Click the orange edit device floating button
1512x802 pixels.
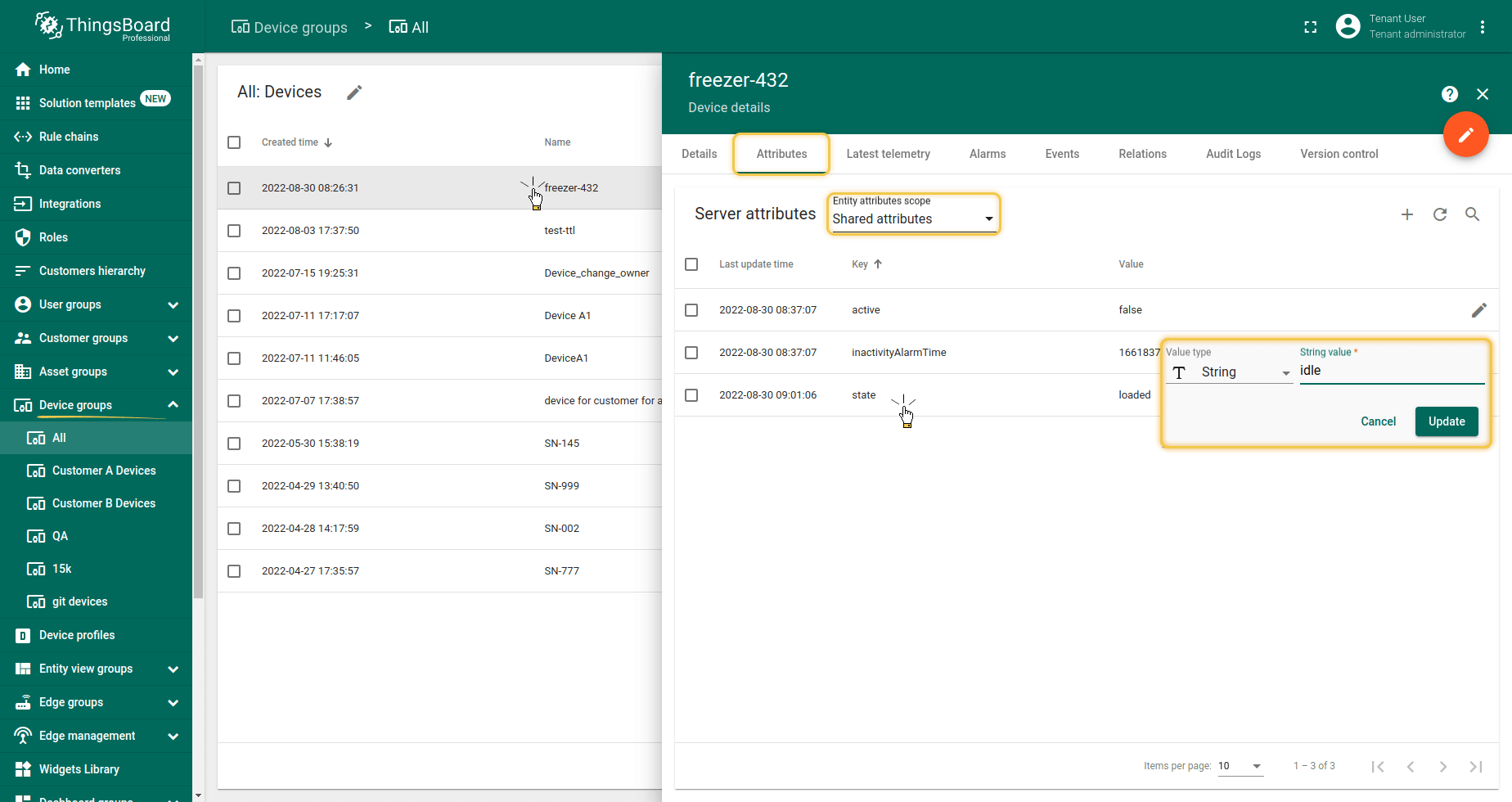click(x=1465, y=134)
